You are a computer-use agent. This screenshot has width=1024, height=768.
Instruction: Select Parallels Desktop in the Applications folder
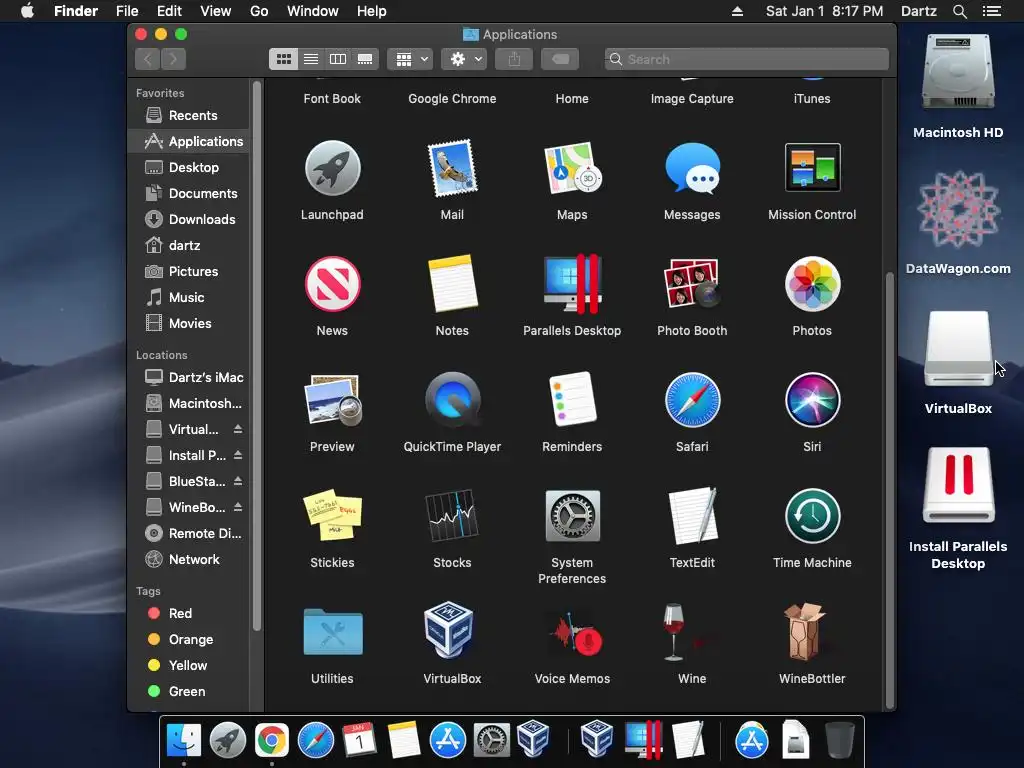(572, 284)
